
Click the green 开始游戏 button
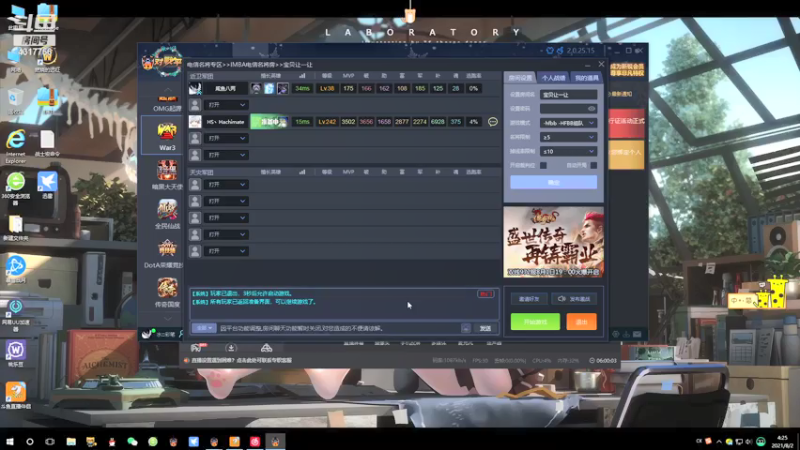[x=535, y=322]
